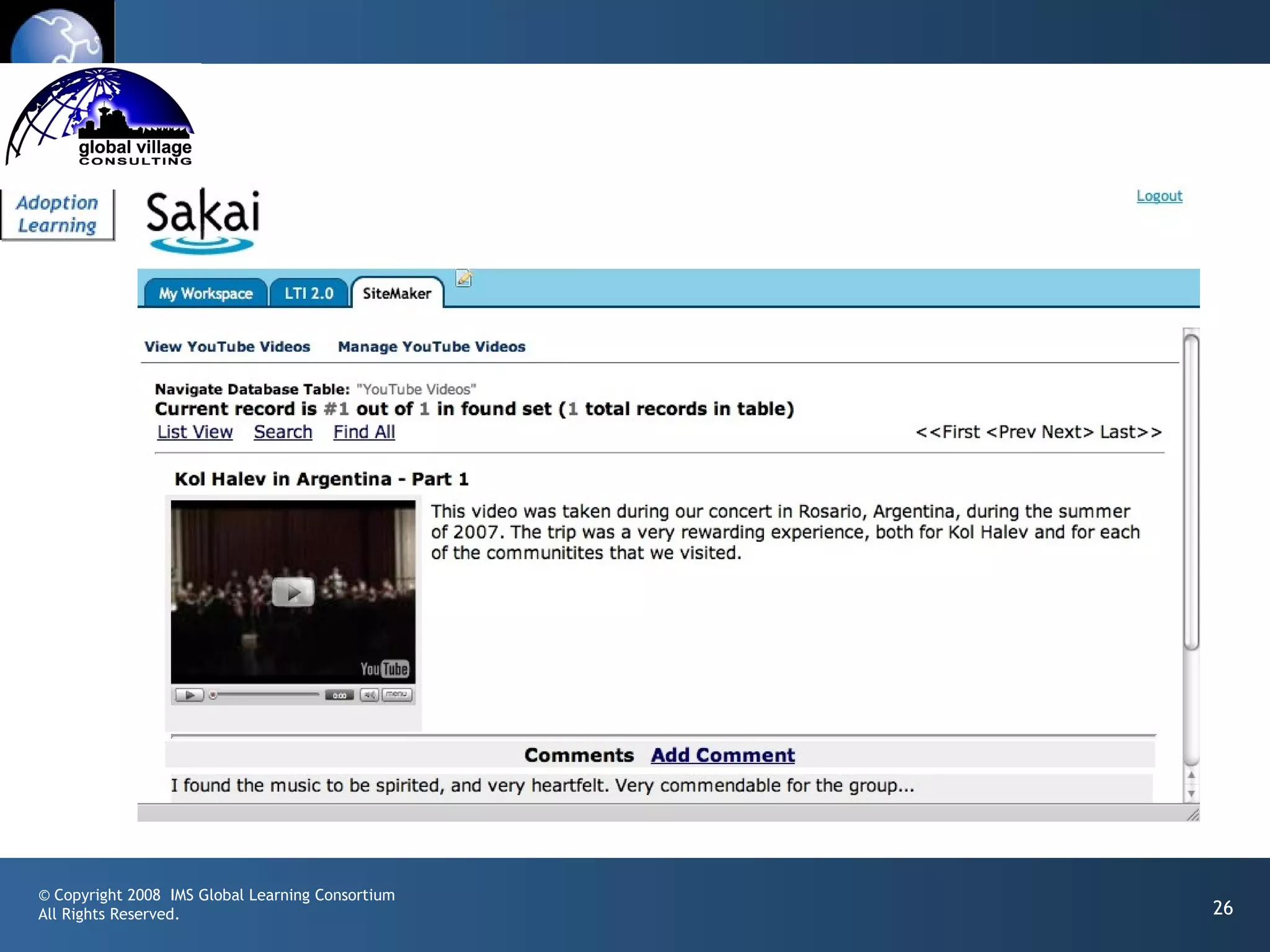Click the scrollbar up arrow
This screenshot has height=952, width=1270.
1191,775
